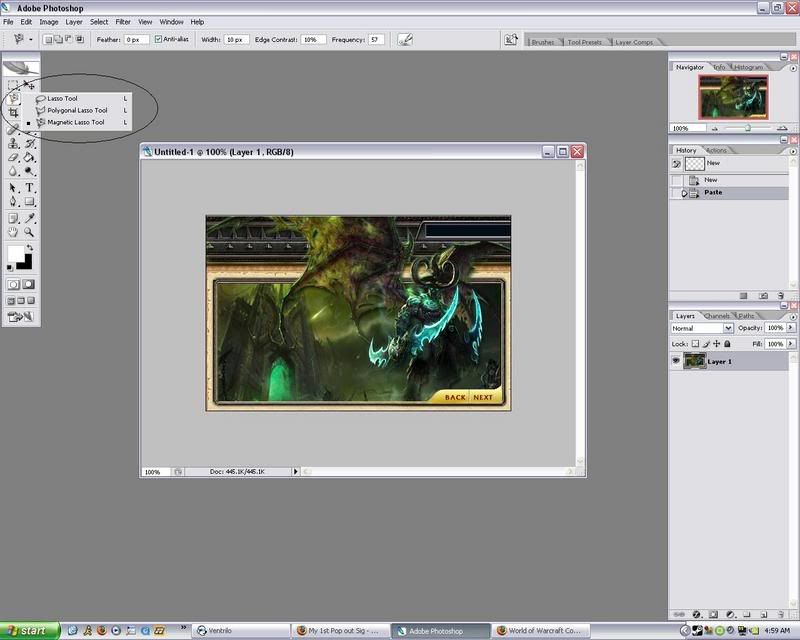Screen dimensions: 800x640
Task: Open World of Warcraft taskbar window
Action: [542, 631]
